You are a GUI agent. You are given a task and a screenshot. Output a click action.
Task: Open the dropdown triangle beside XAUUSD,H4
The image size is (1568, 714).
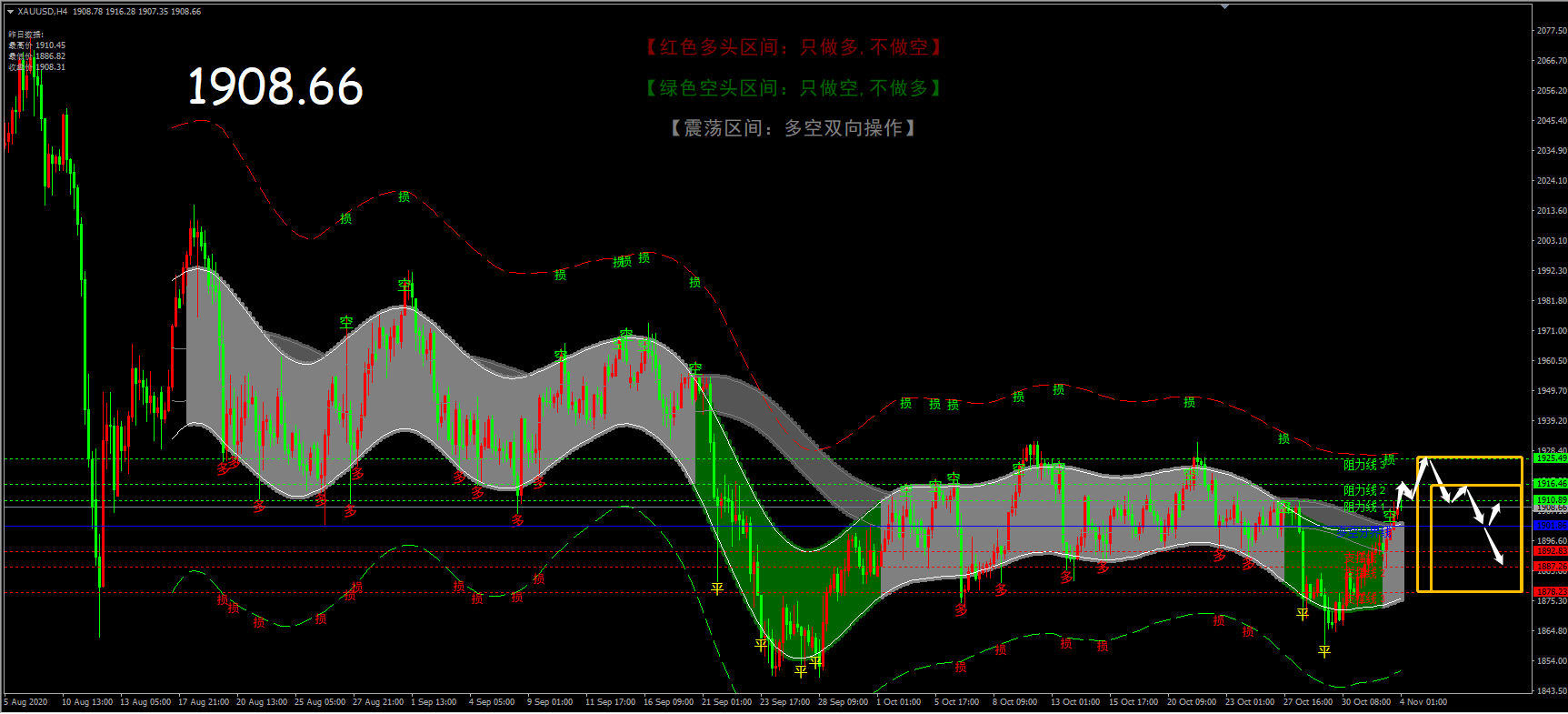tap(10, 12)
